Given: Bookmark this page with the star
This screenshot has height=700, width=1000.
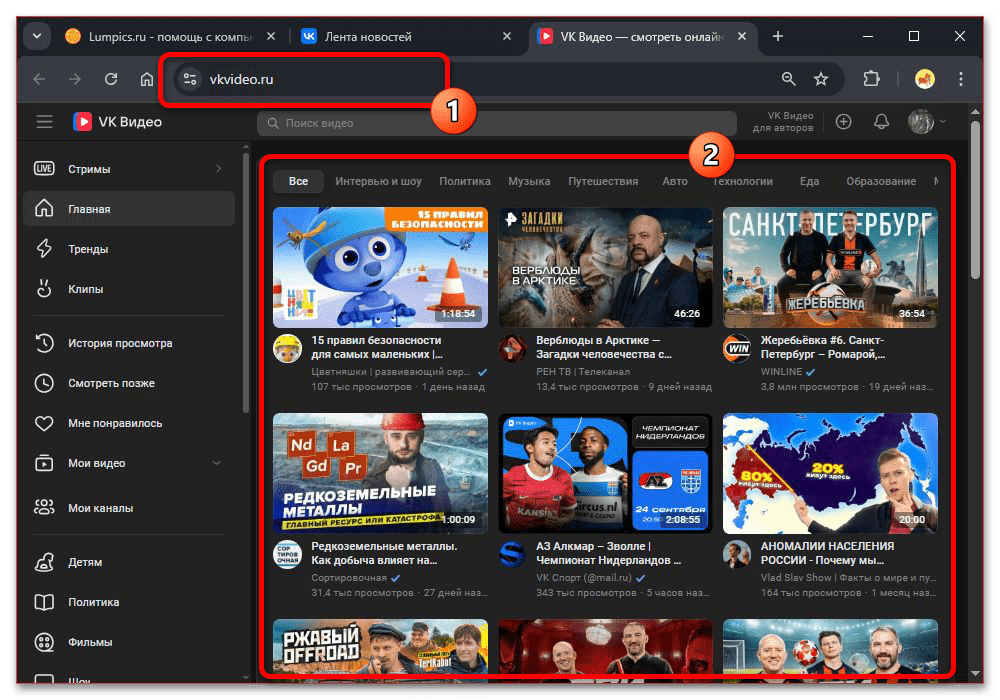Looking at the screenshot, I should 821,79.
